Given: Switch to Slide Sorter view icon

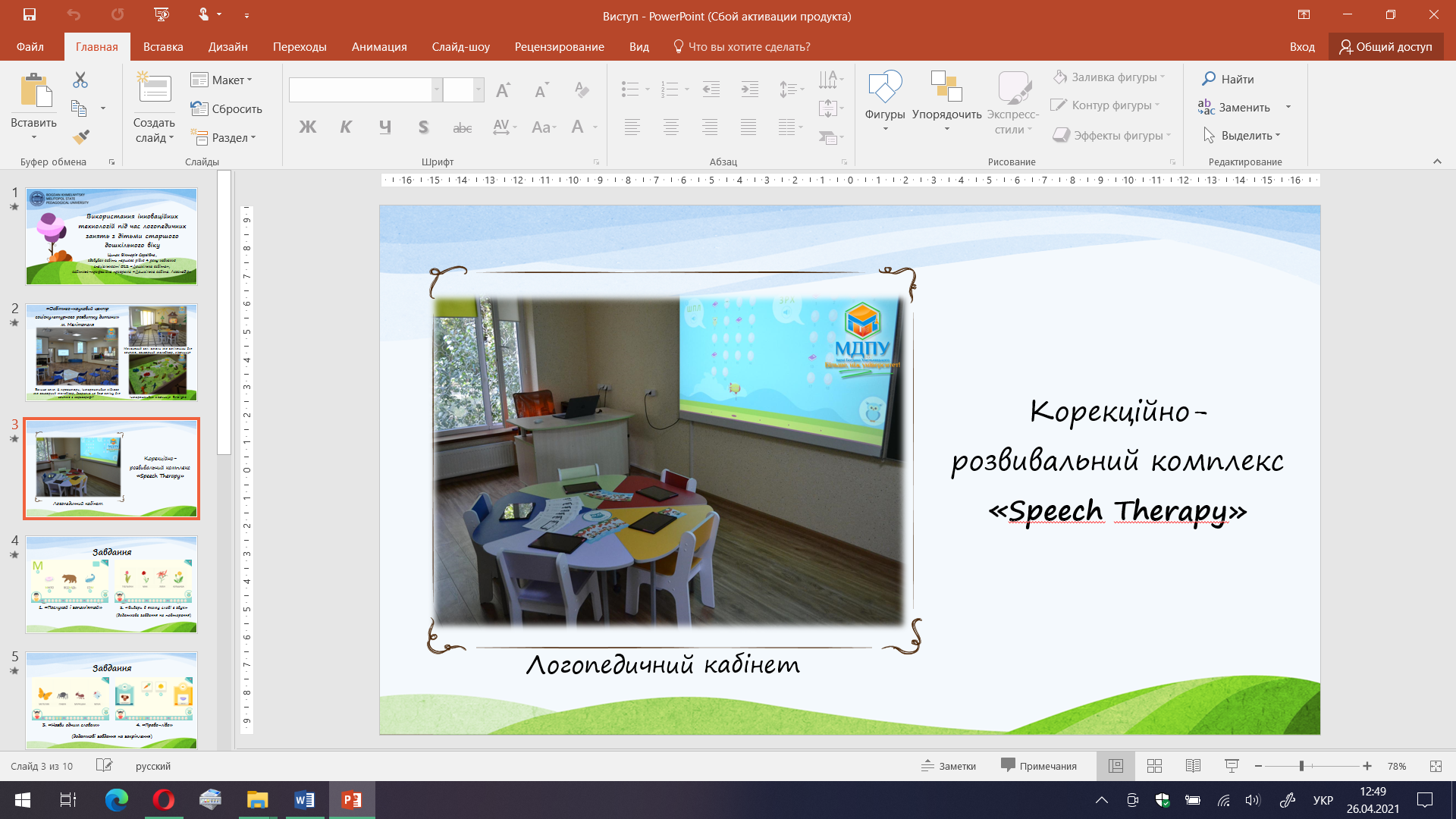Looking at the screenshot, I should (x=1154, y=766).
